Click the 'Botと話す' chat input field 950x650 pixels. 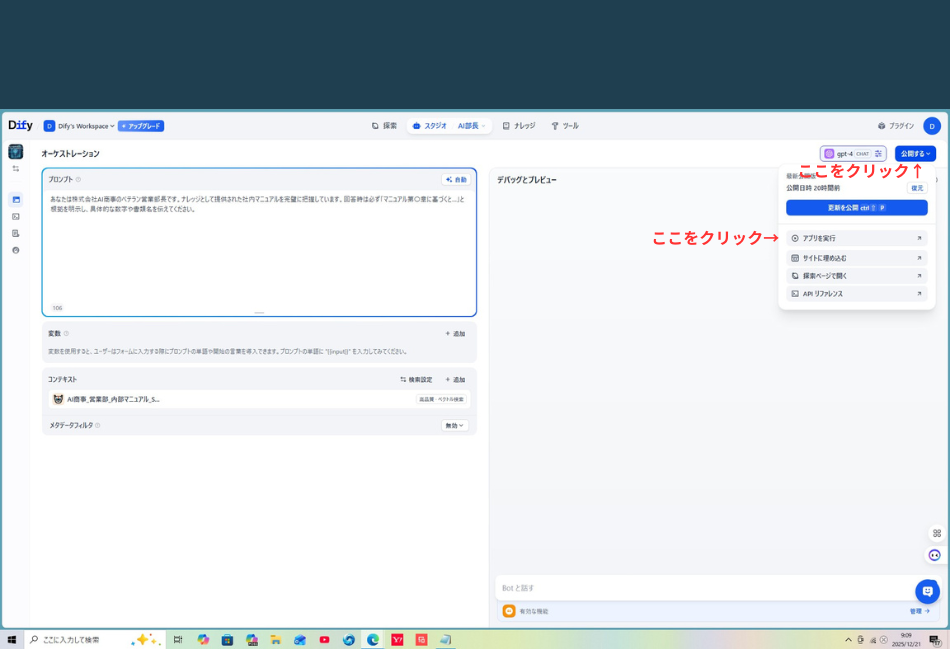pyautogui.click(x=700, y=588)
